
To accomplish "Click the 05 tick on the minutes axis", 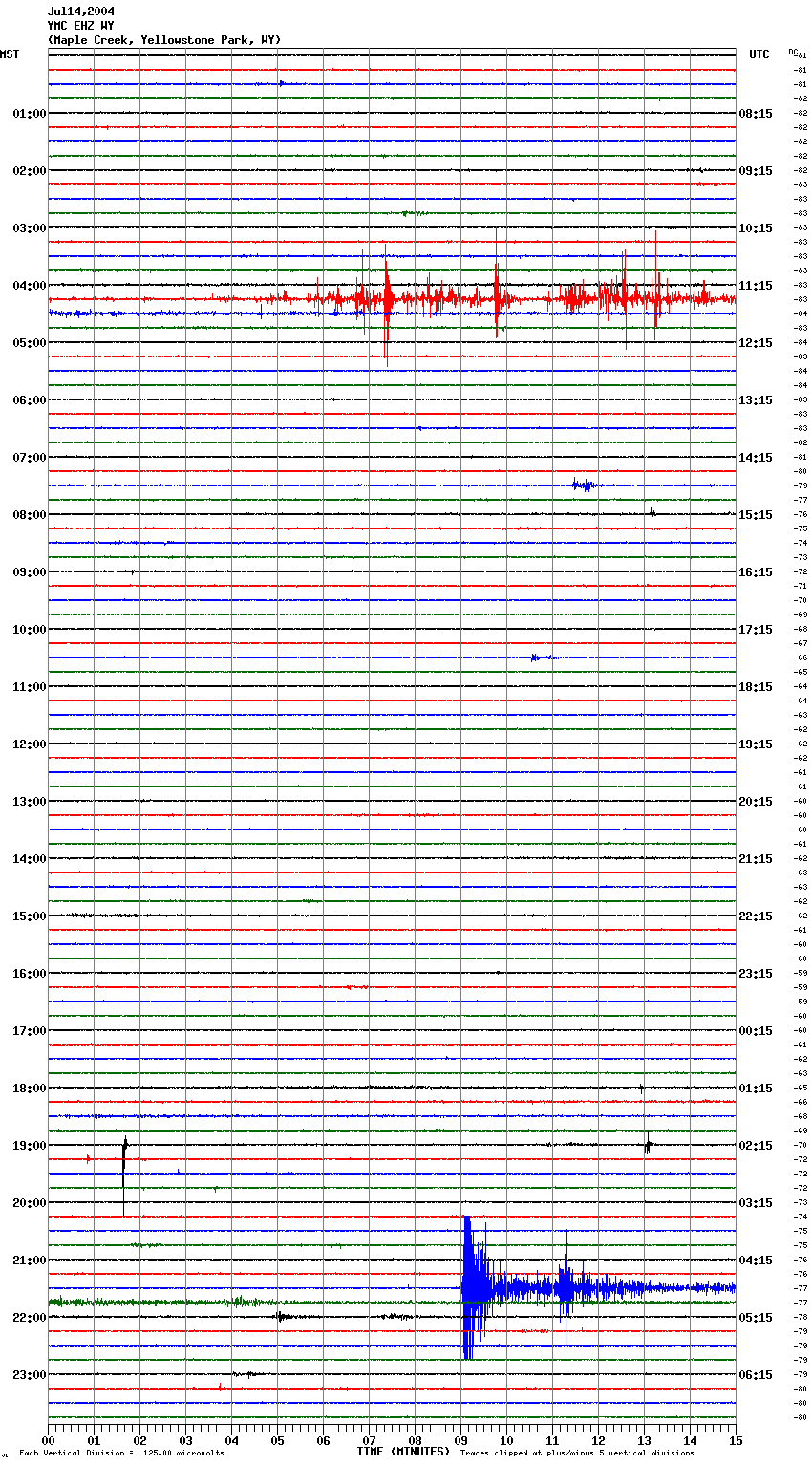I will 277,1440.
